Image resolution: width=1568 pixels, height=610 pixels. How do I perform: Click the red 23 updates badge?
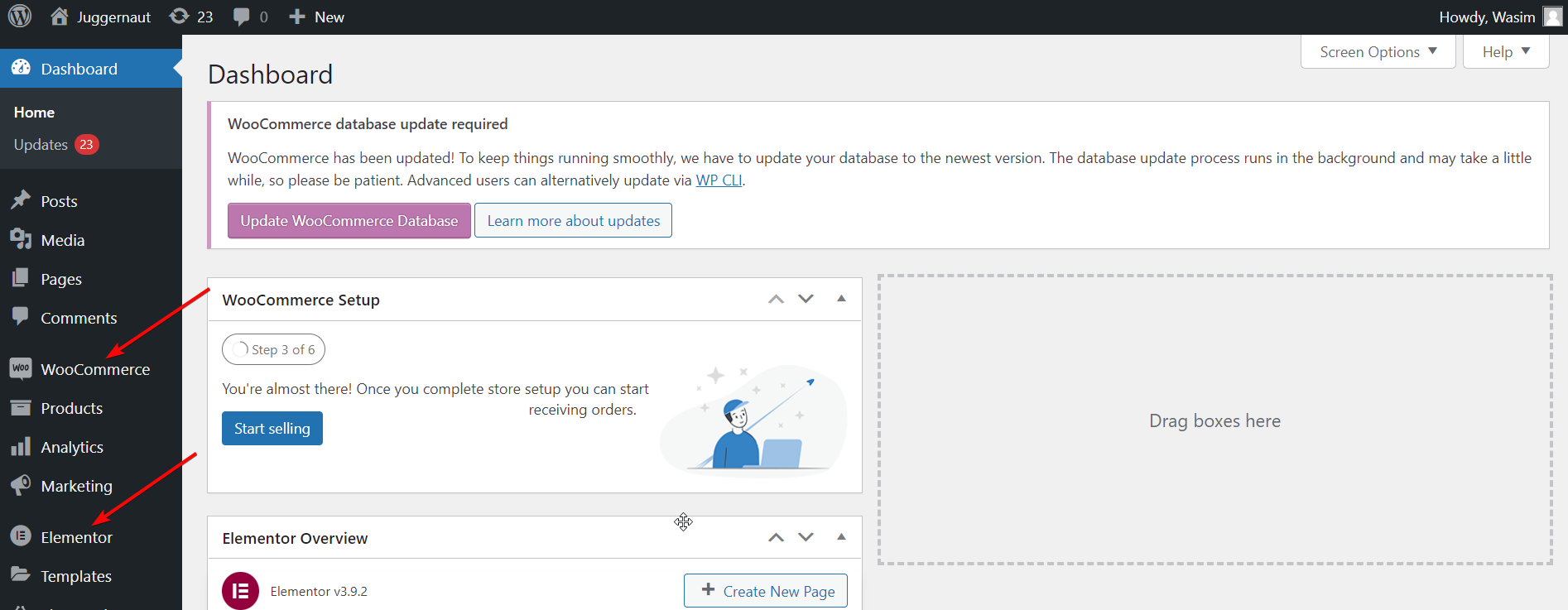click(x=87, y=144)
